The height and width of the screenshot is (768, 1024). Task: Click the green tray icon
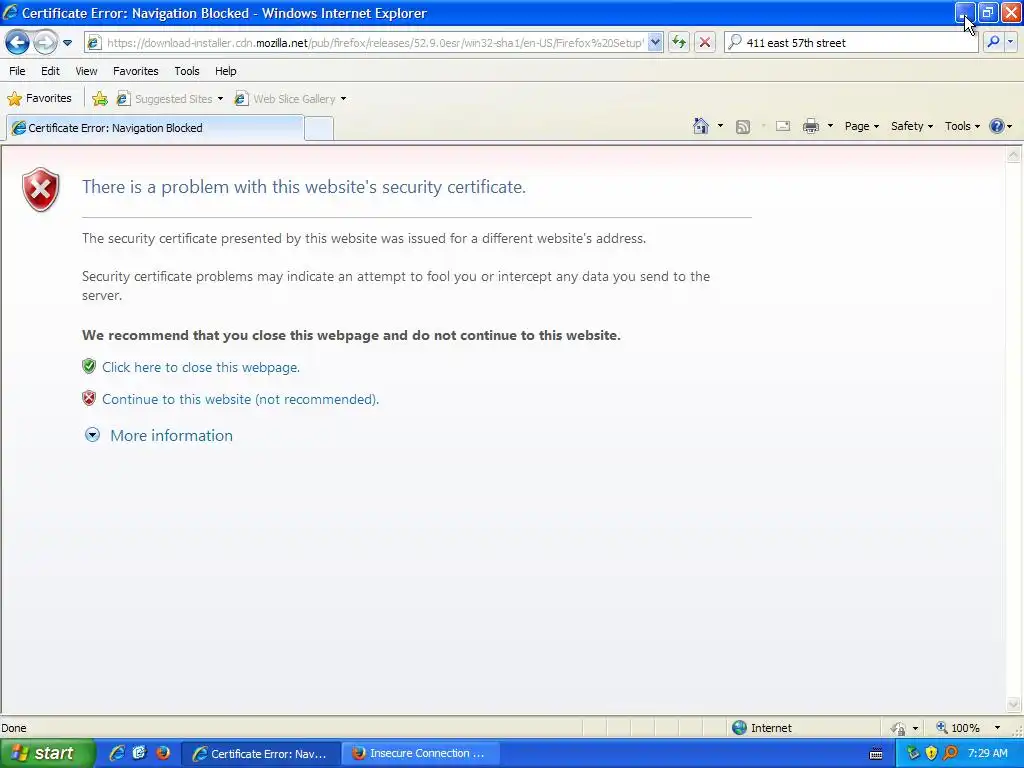913,753
